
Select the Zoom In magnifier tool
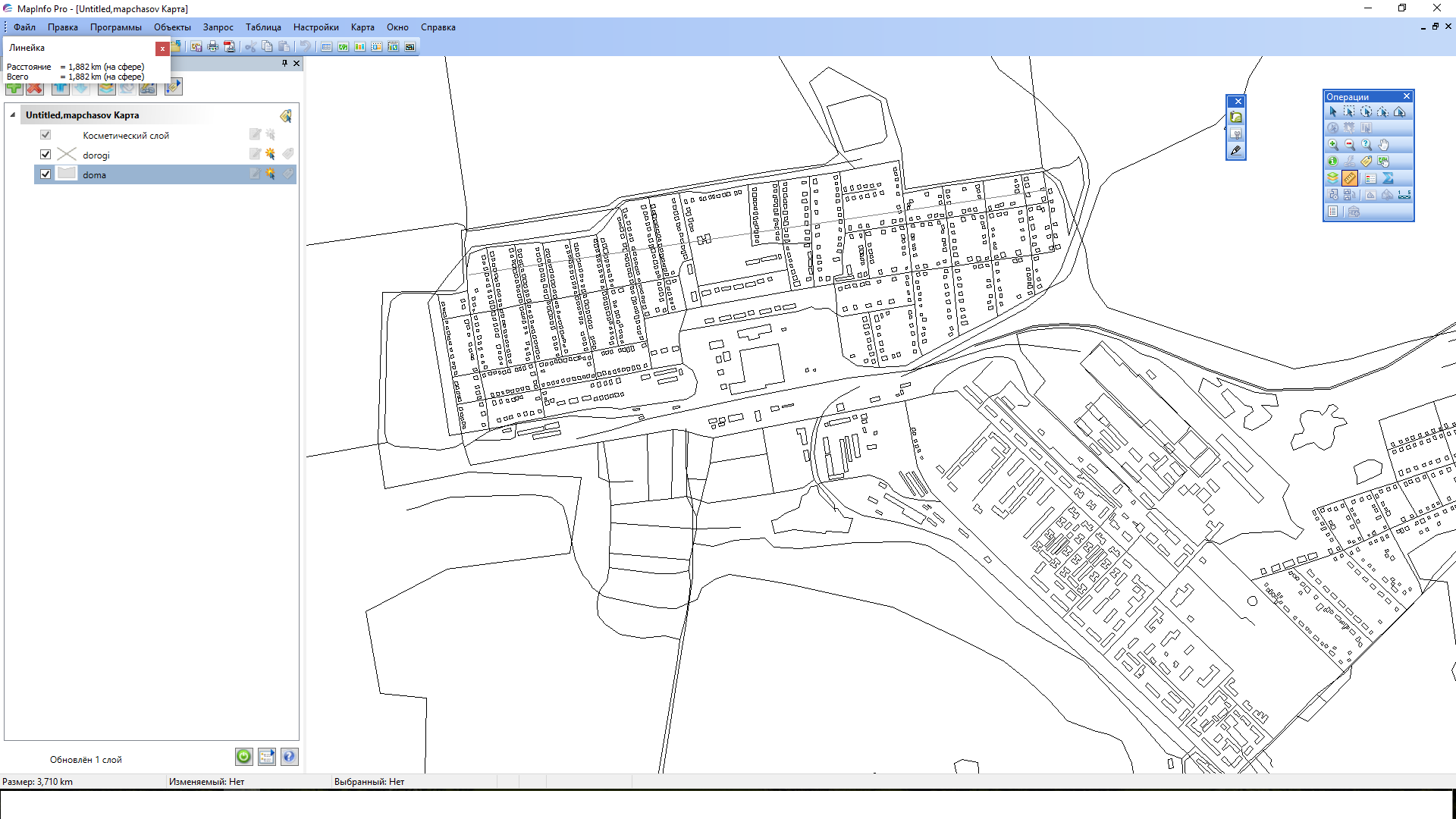(x=1332, y=144)
